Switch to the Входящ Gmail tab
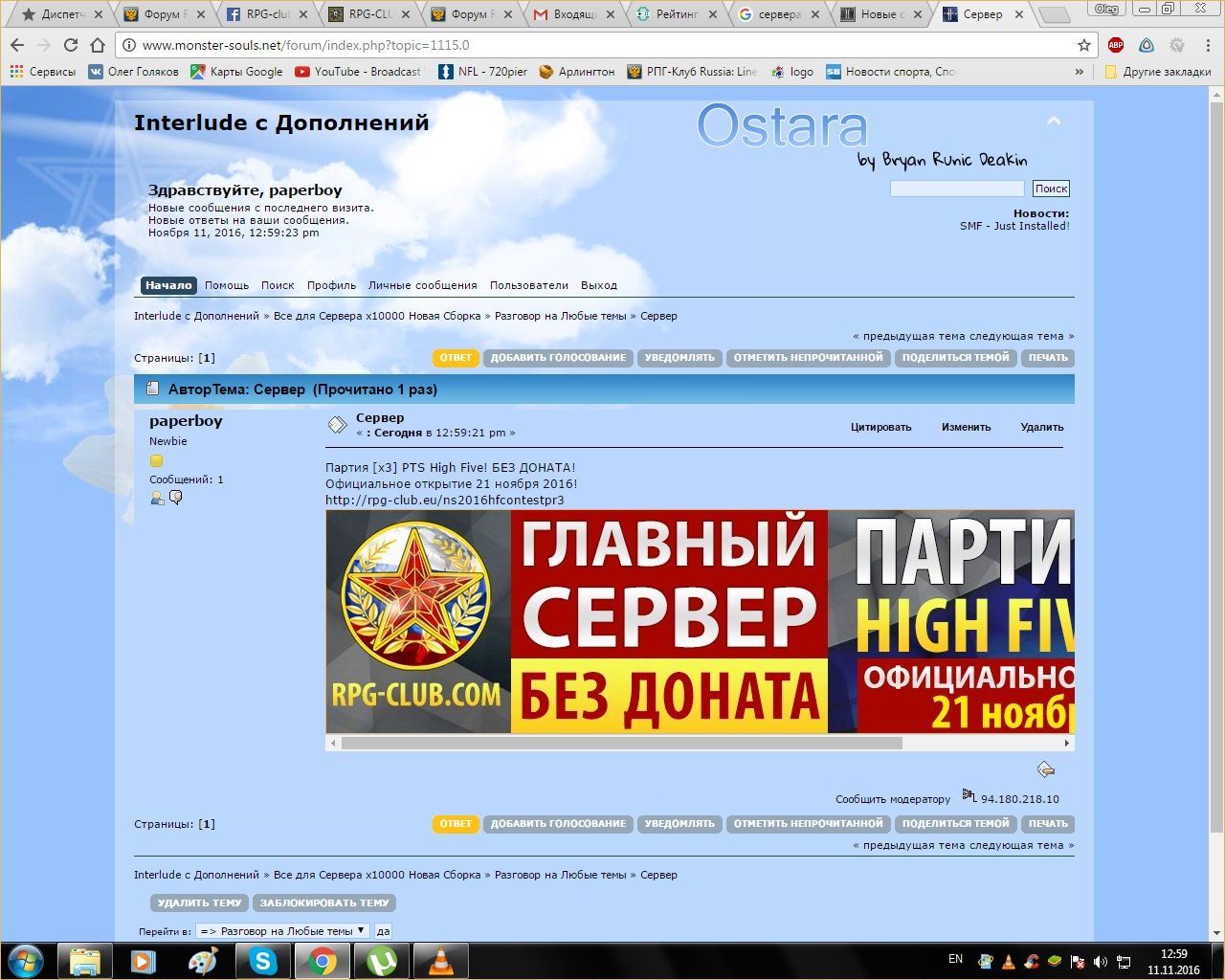Viewport: 1225px width, 980px height. [575, 14]
